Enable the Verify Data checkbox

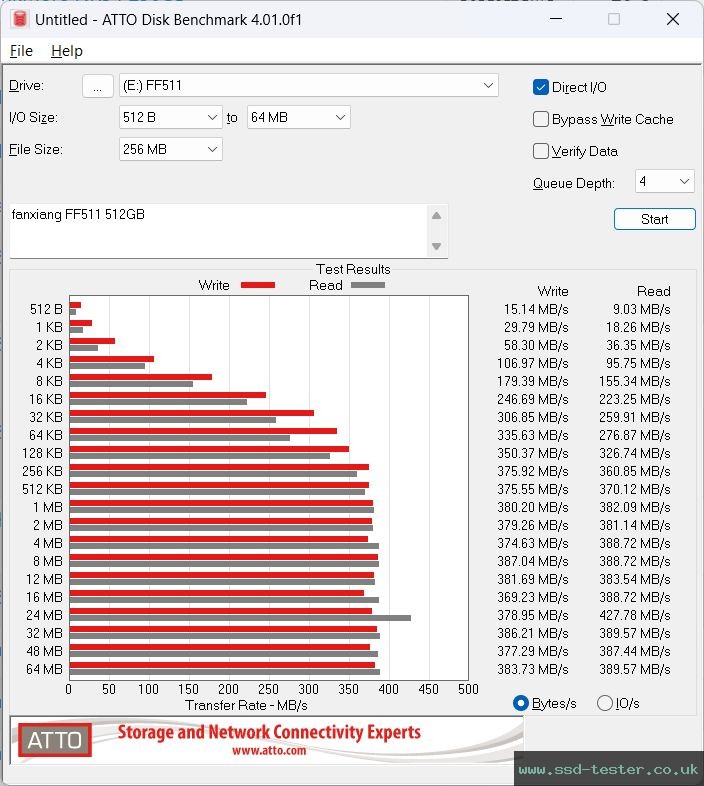[x=541, y=151]
